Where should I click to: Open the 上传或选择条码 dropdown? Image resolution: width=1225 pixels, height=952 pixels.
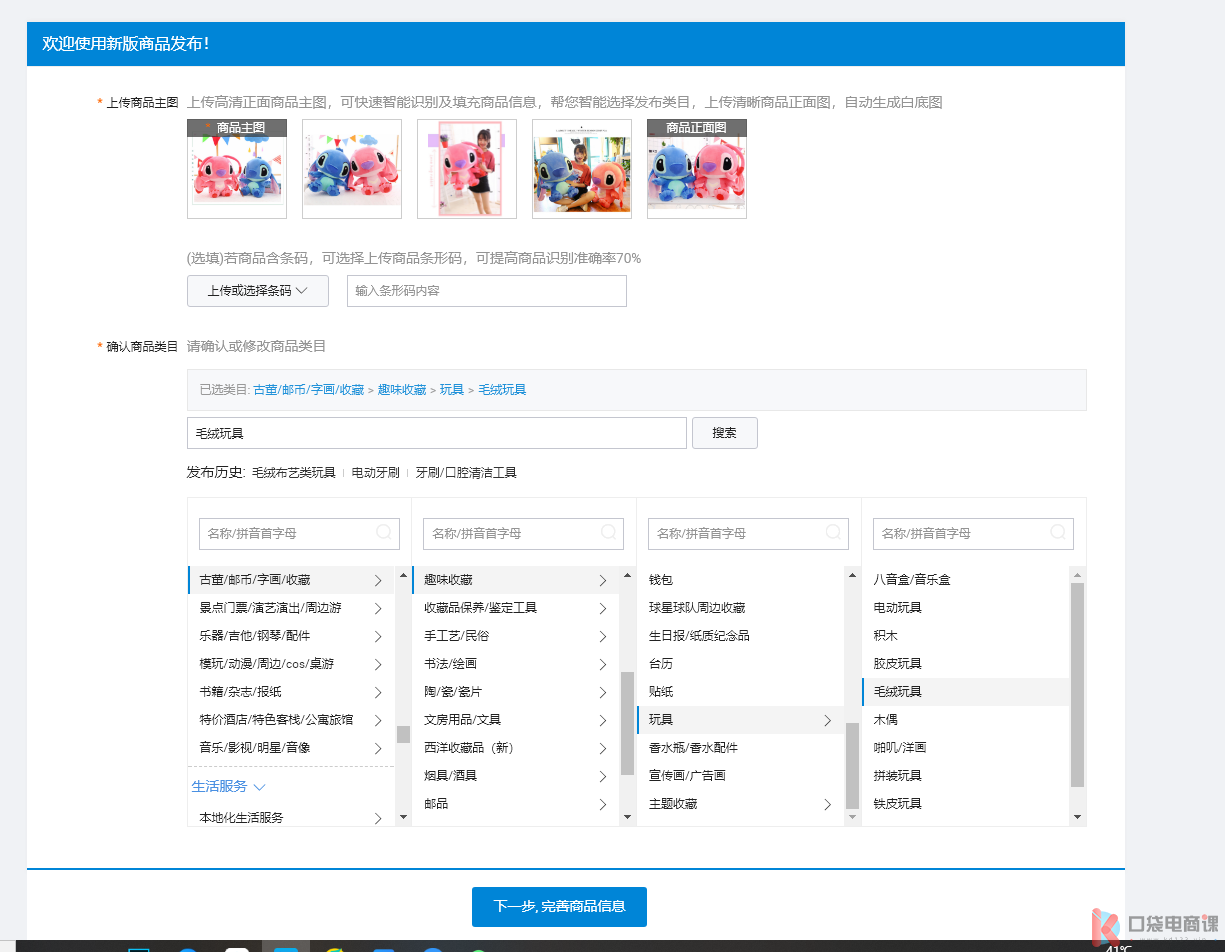(x=258, y=291)
